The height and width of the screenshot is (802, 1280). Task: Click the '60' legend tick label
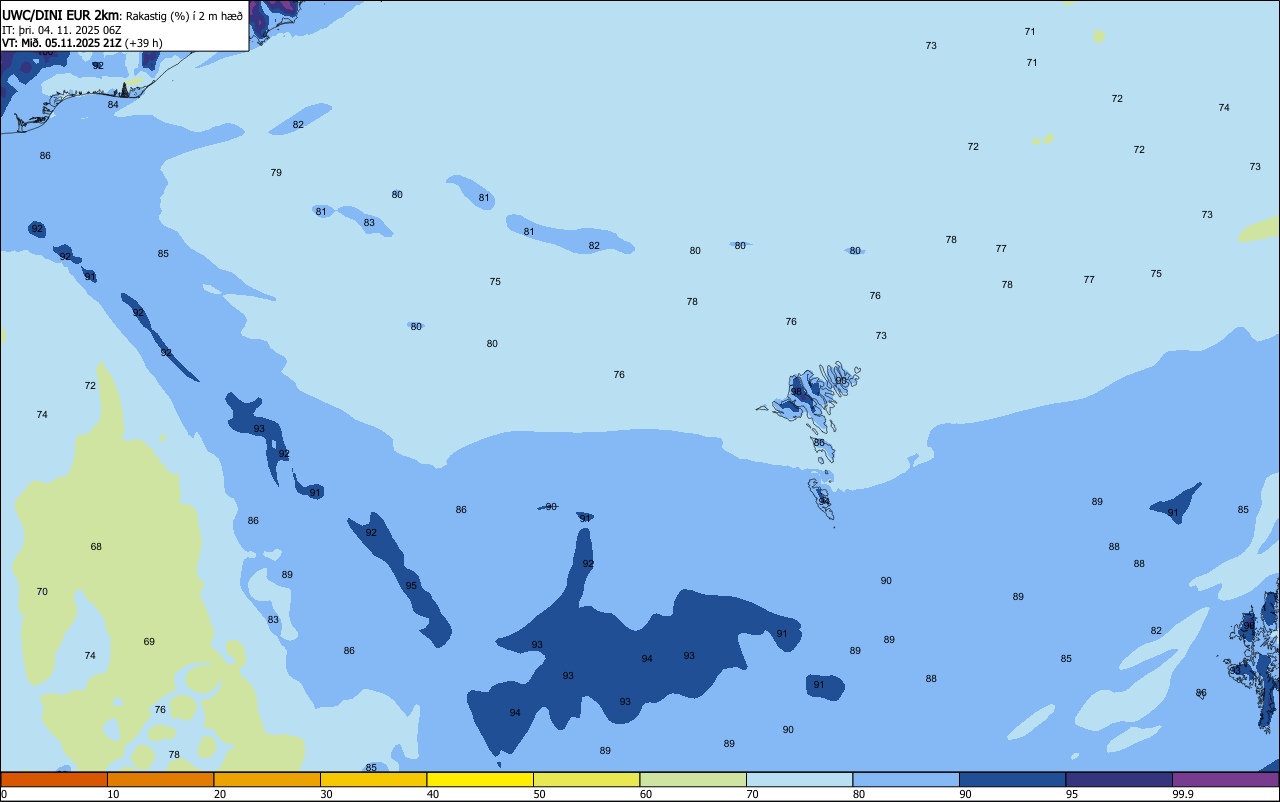(646, 794)
